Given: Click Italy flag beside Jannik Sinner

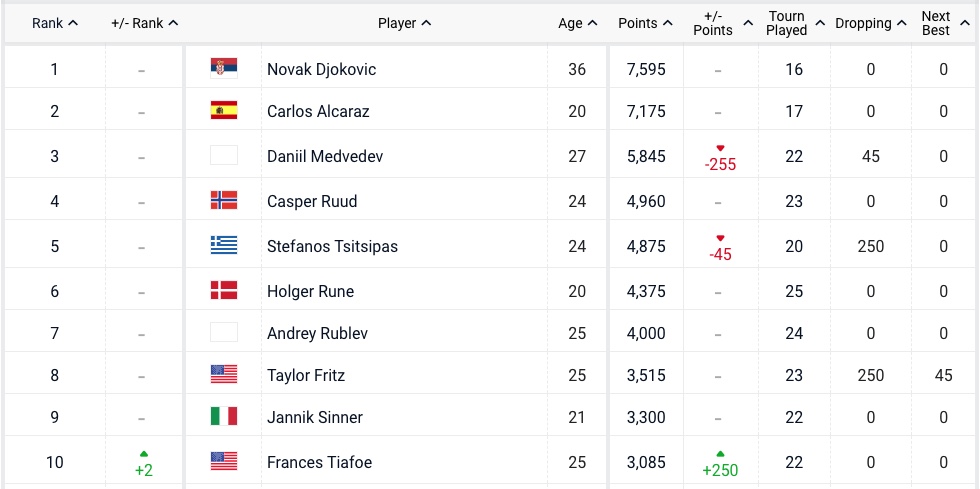Looking at the screenshot, I should [x=223, y=416].
